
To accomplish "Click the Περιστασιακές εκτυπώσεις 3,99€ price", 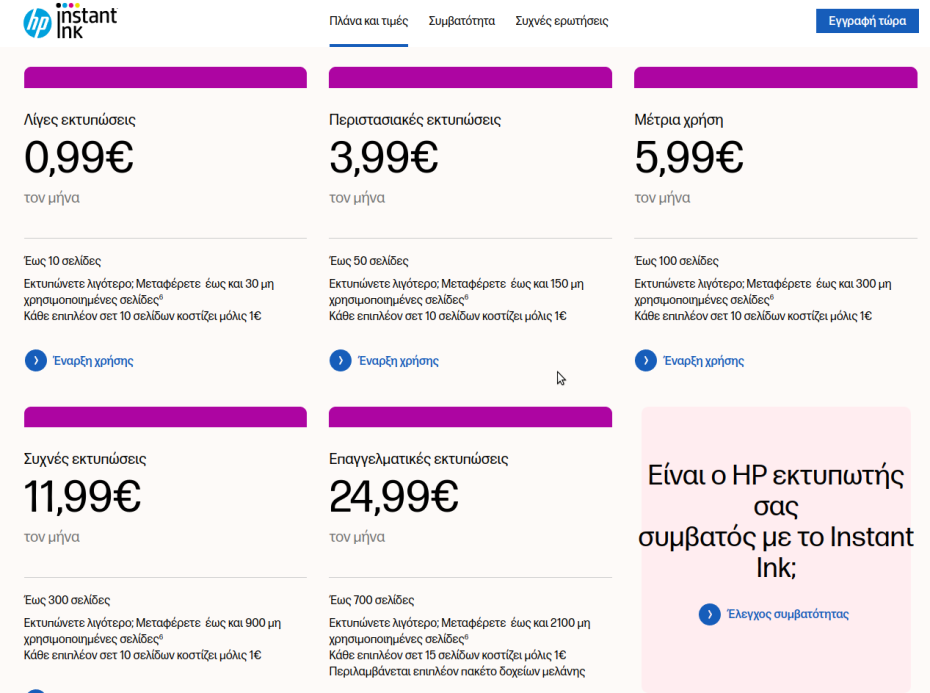I will [384, 157].
